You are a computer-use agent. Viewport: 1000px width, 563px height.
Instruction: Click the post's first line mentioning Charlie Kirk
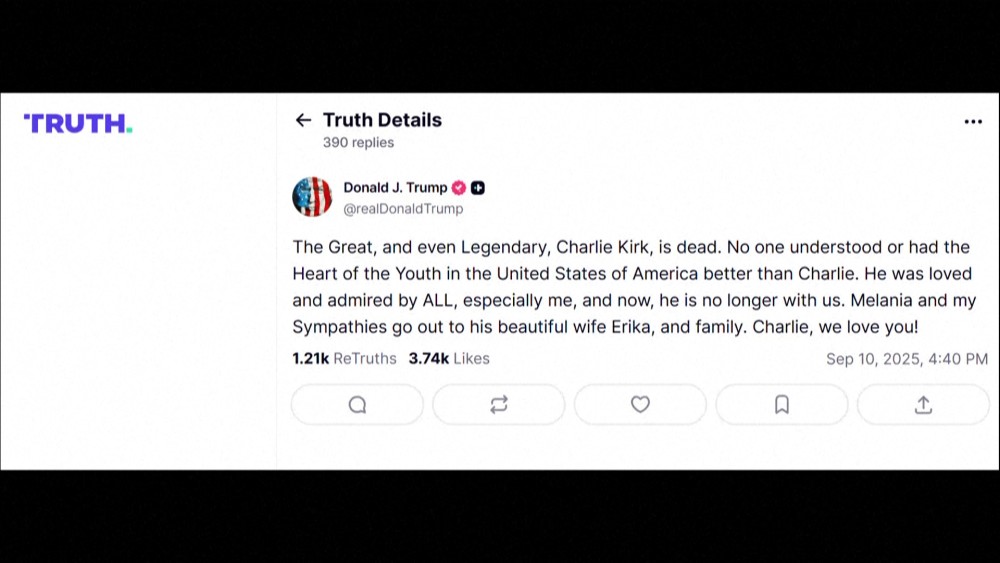point(630,247)
